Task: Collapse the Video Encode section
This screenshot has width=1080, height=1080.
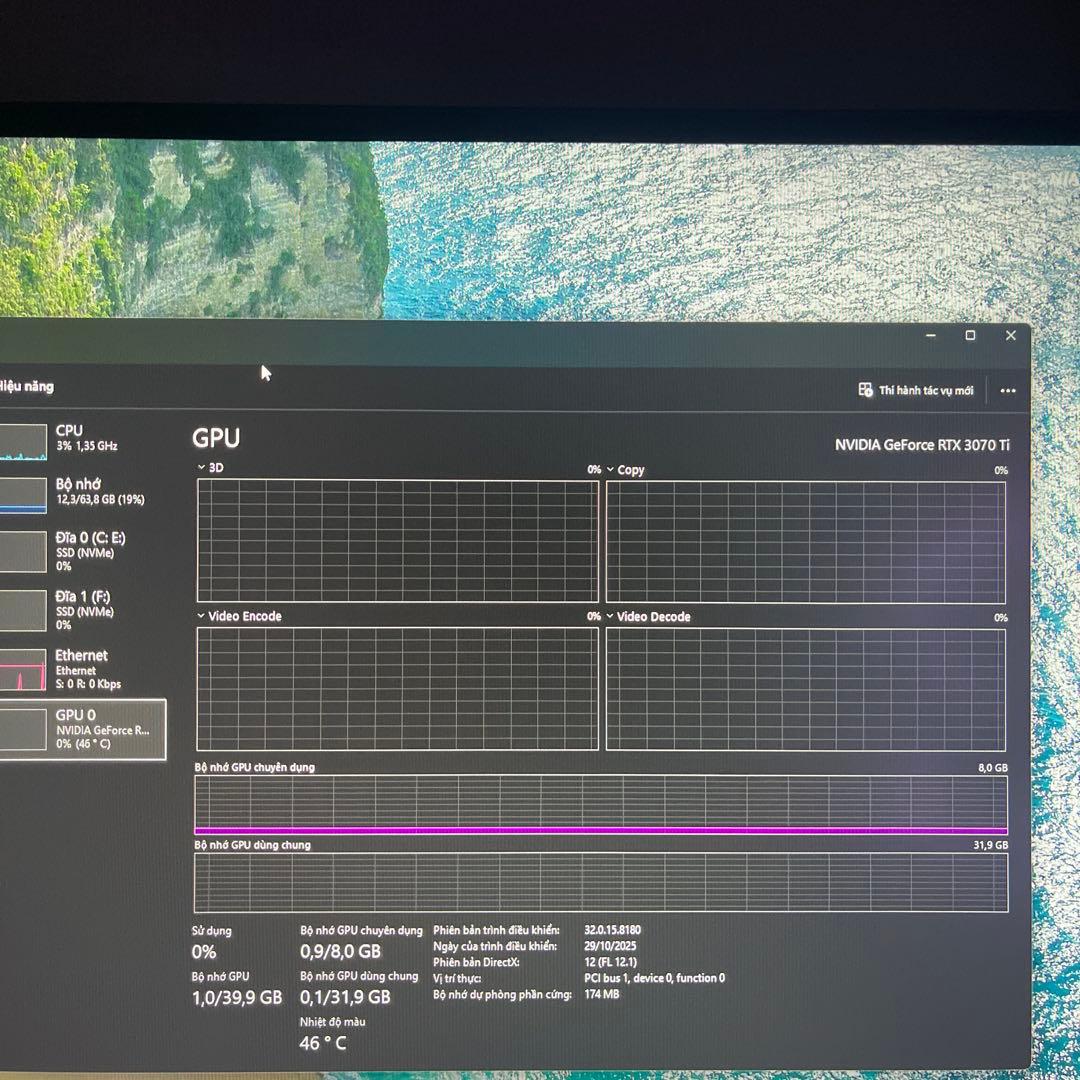Action: (x=200, y=617)
